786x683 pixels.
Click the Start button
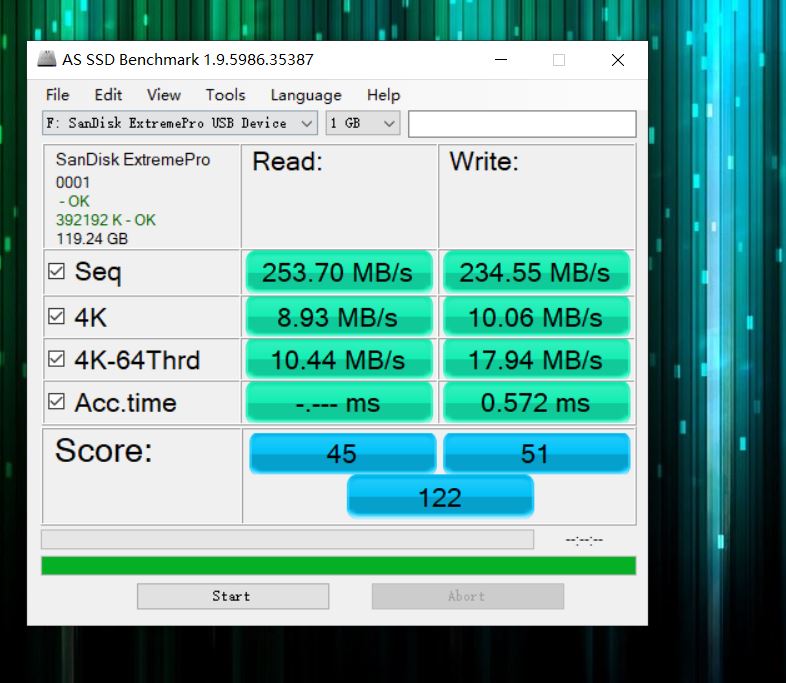pyautogui.click(x=233, y=596)
